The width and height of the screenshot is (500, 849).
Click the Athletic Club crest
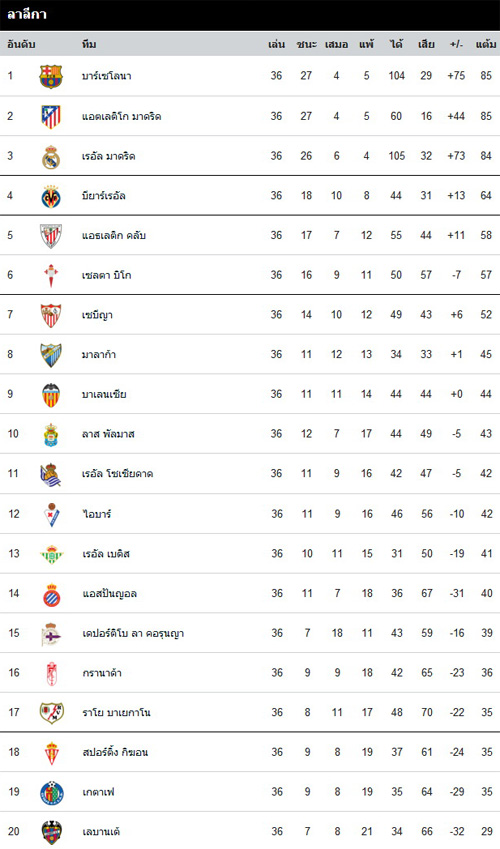click(x=51, y=236)
